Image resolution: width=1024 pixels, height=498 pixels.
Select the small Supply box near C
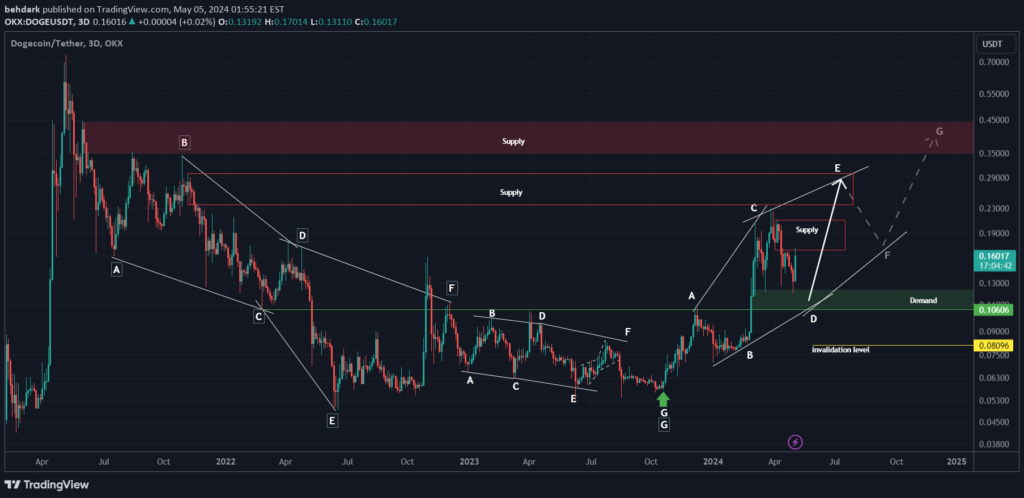pos(810,235)
